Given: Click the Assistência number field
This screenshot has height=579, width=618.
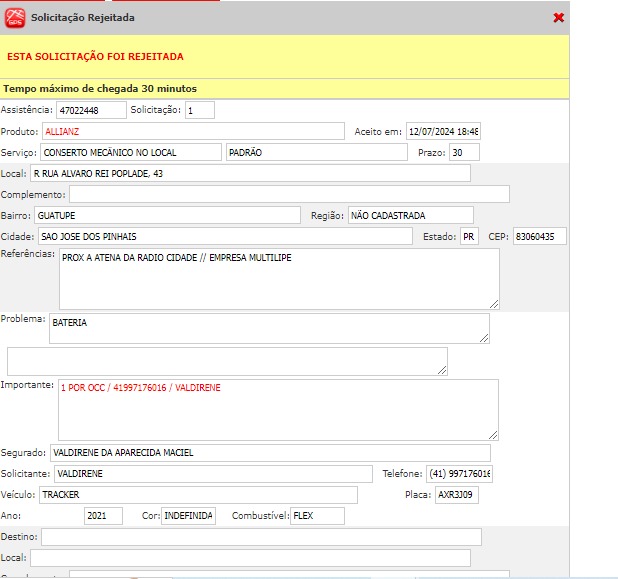Looking at the screenshot, I should tap(91, 110).
